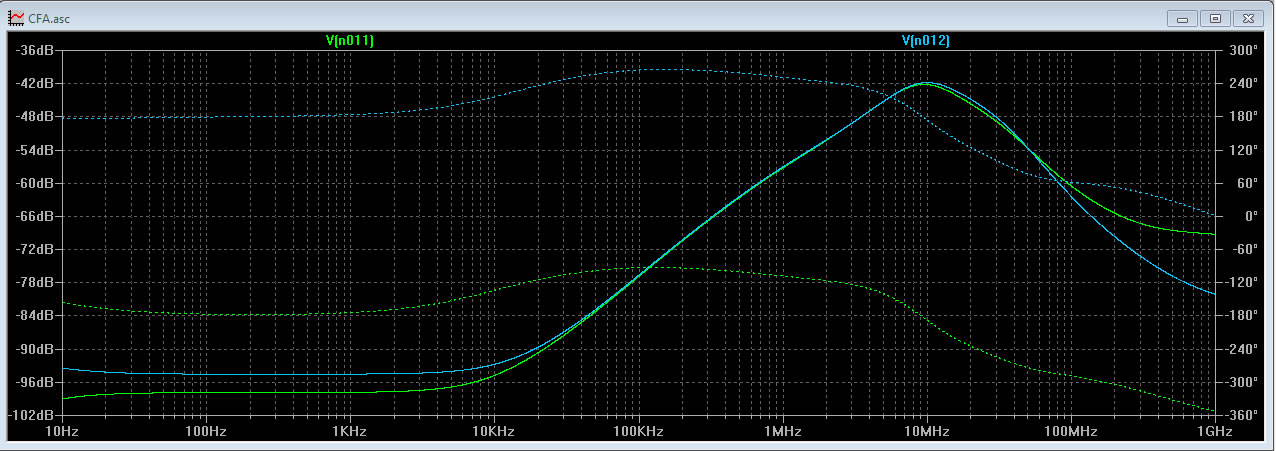Click the 1KHz frequency axis label
The width and height of the screenshot is (1276, 451).
[350, 431]
